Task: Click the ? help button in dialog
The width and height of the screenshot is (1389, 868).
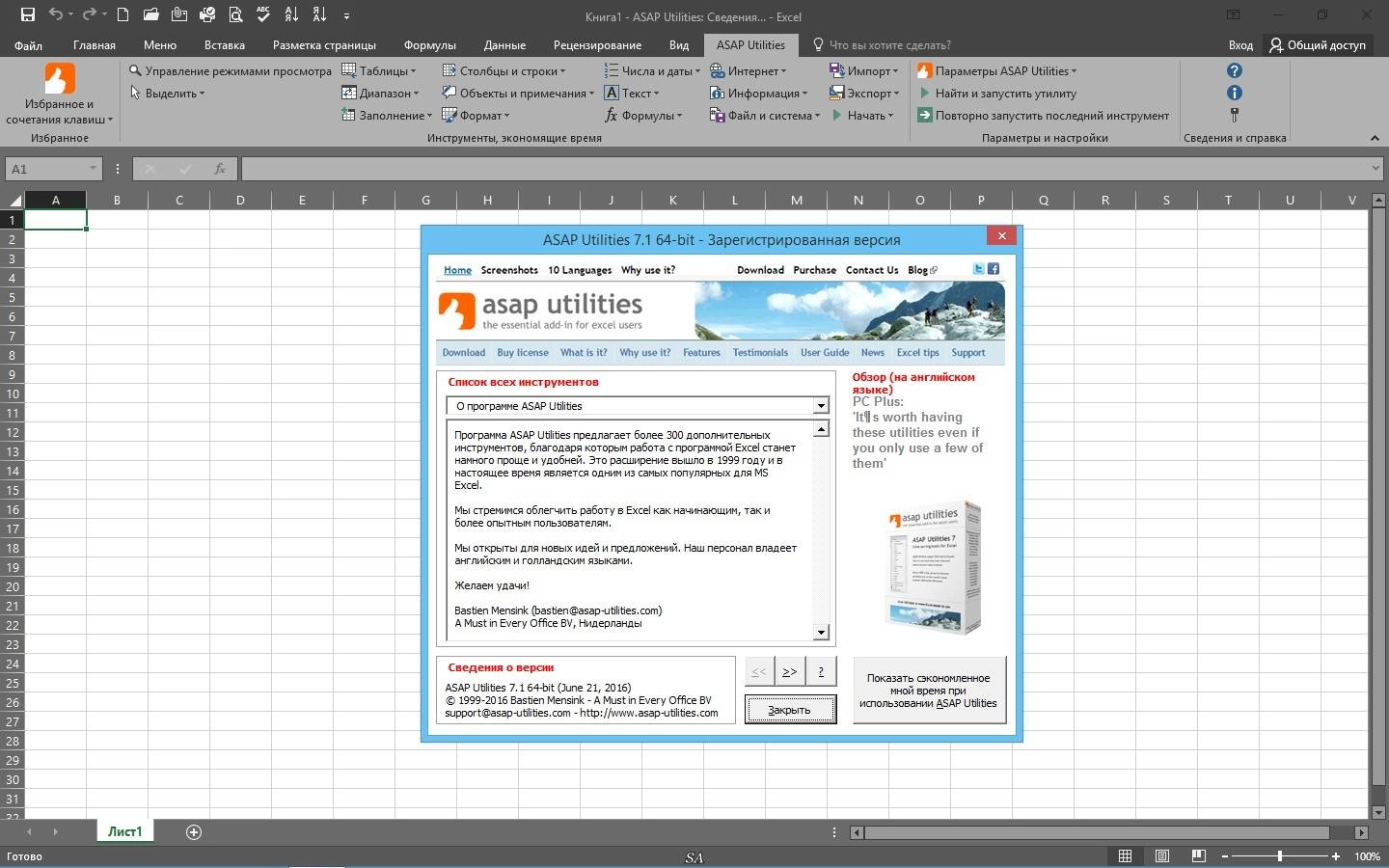Action: click(821, 671)
